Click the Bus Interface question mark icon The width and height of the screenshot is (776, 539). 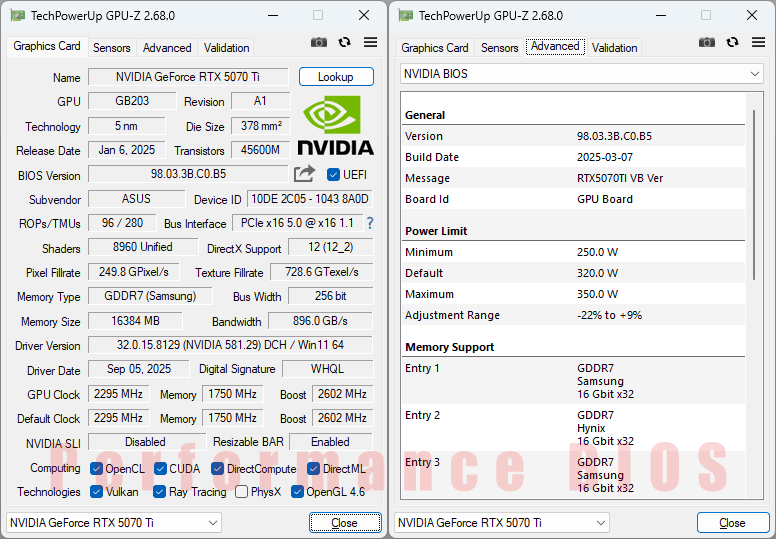pyautogui.click(x=369, y=223)
